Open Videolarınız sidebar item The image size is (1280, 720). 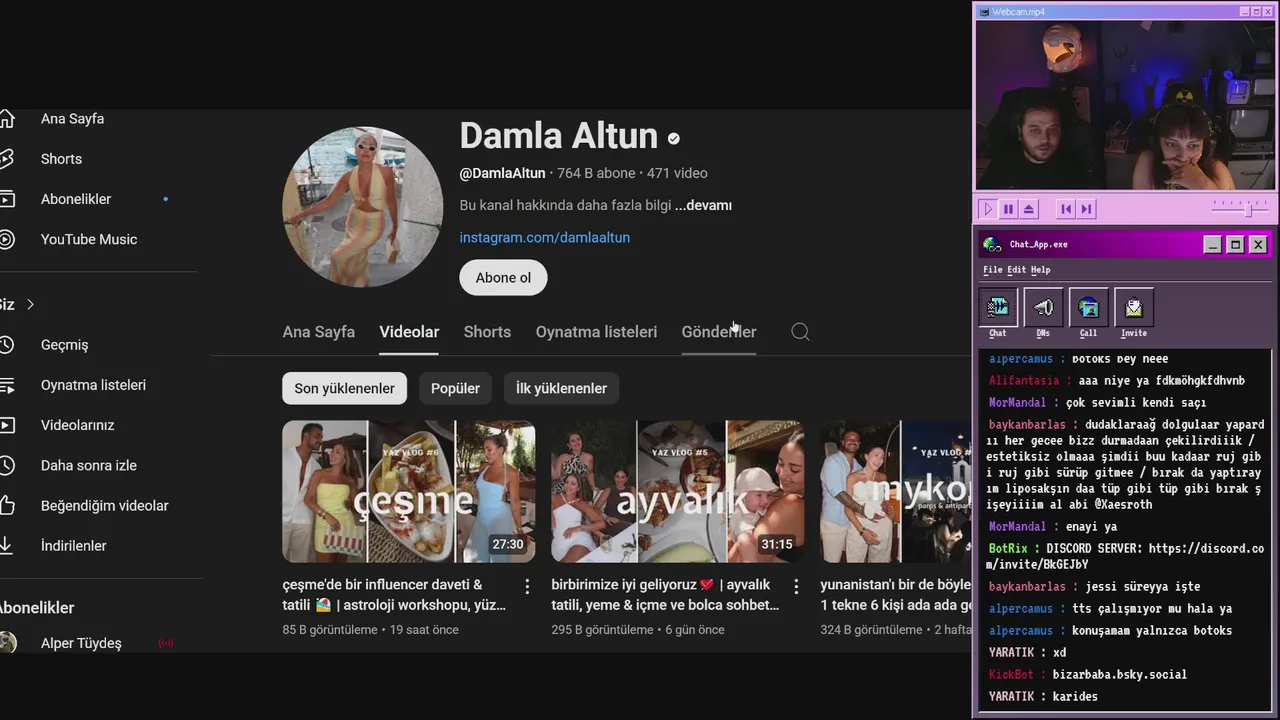tap(77, 425)
